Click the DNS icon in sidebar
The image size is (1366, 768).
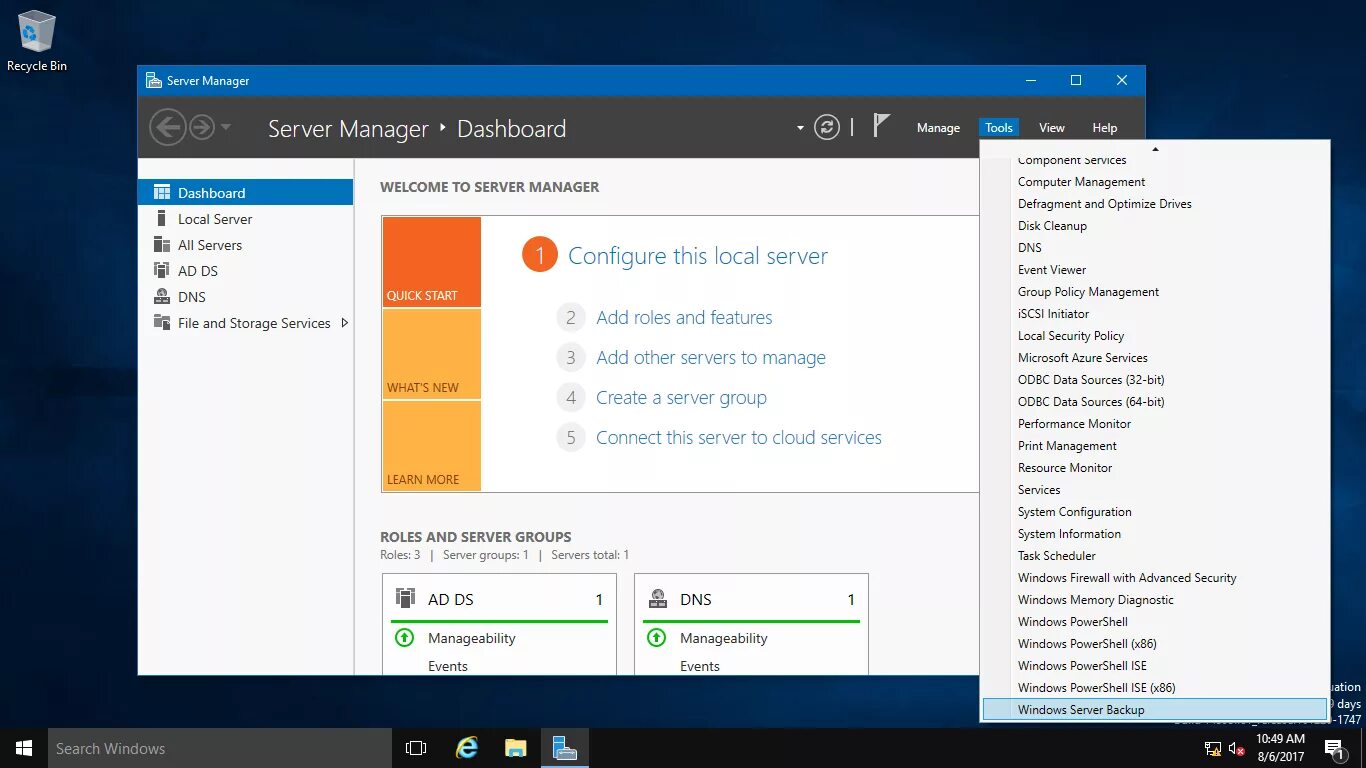coord(161,296)
